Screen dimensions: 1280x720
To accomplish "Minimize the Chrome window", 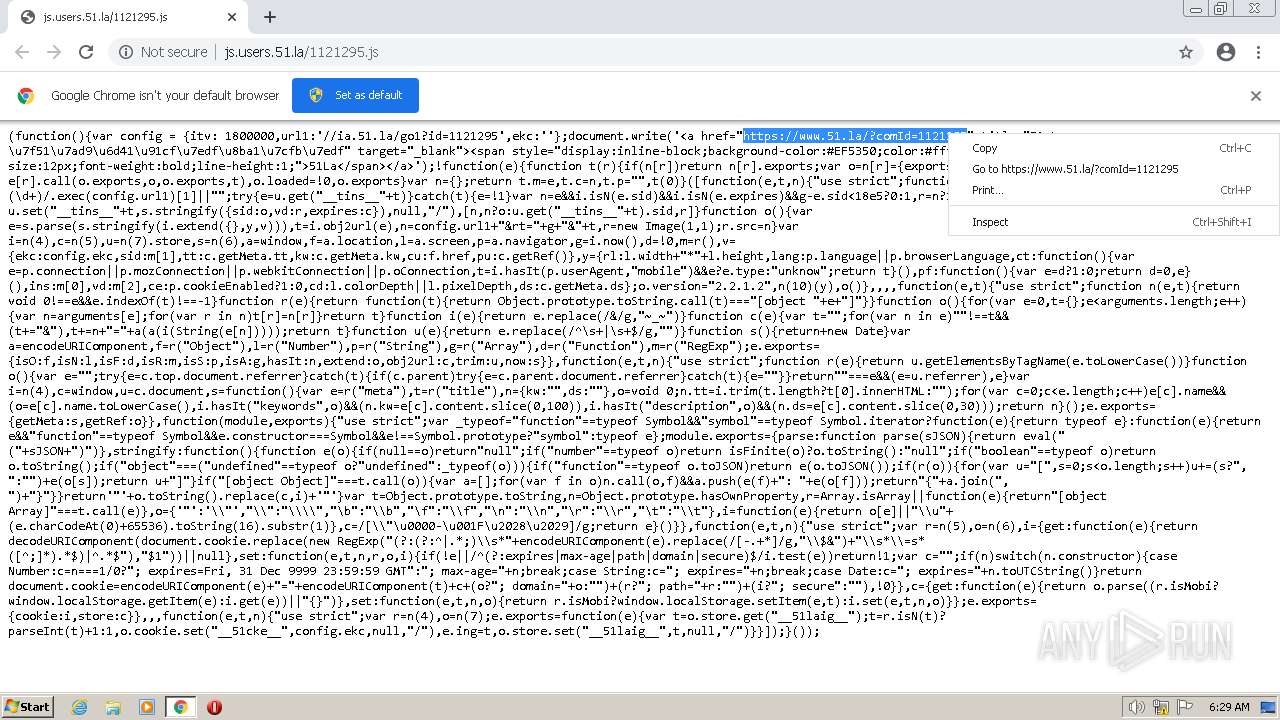I will [x=1196, y=8].
